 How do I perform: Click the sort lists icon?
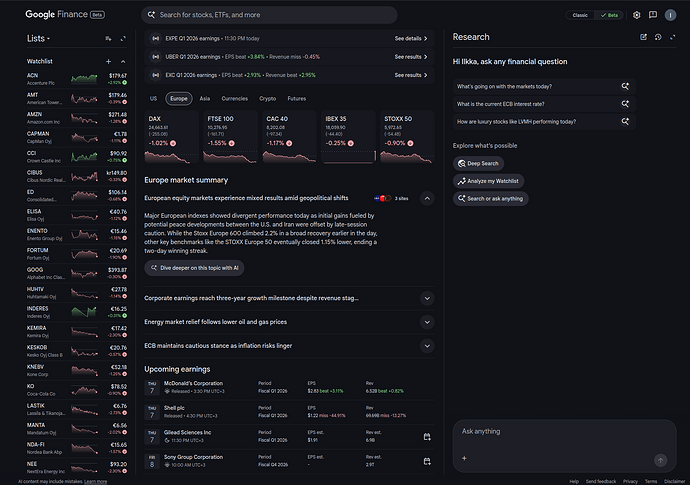pyautogui.click(x=108, y=39)
